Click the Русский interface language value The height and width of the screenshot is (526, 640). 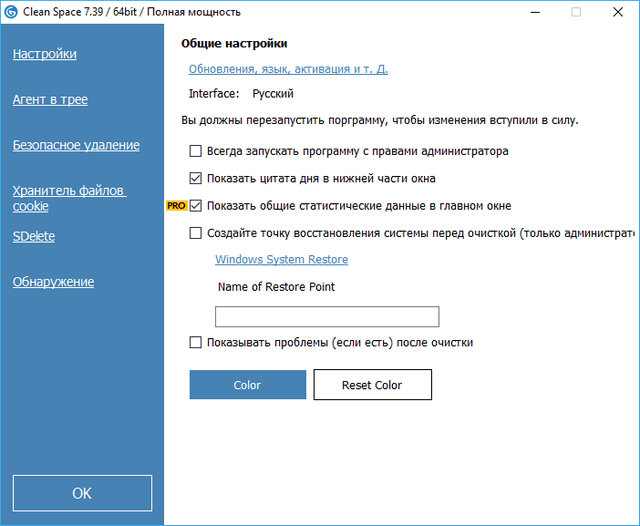(273, 94)
